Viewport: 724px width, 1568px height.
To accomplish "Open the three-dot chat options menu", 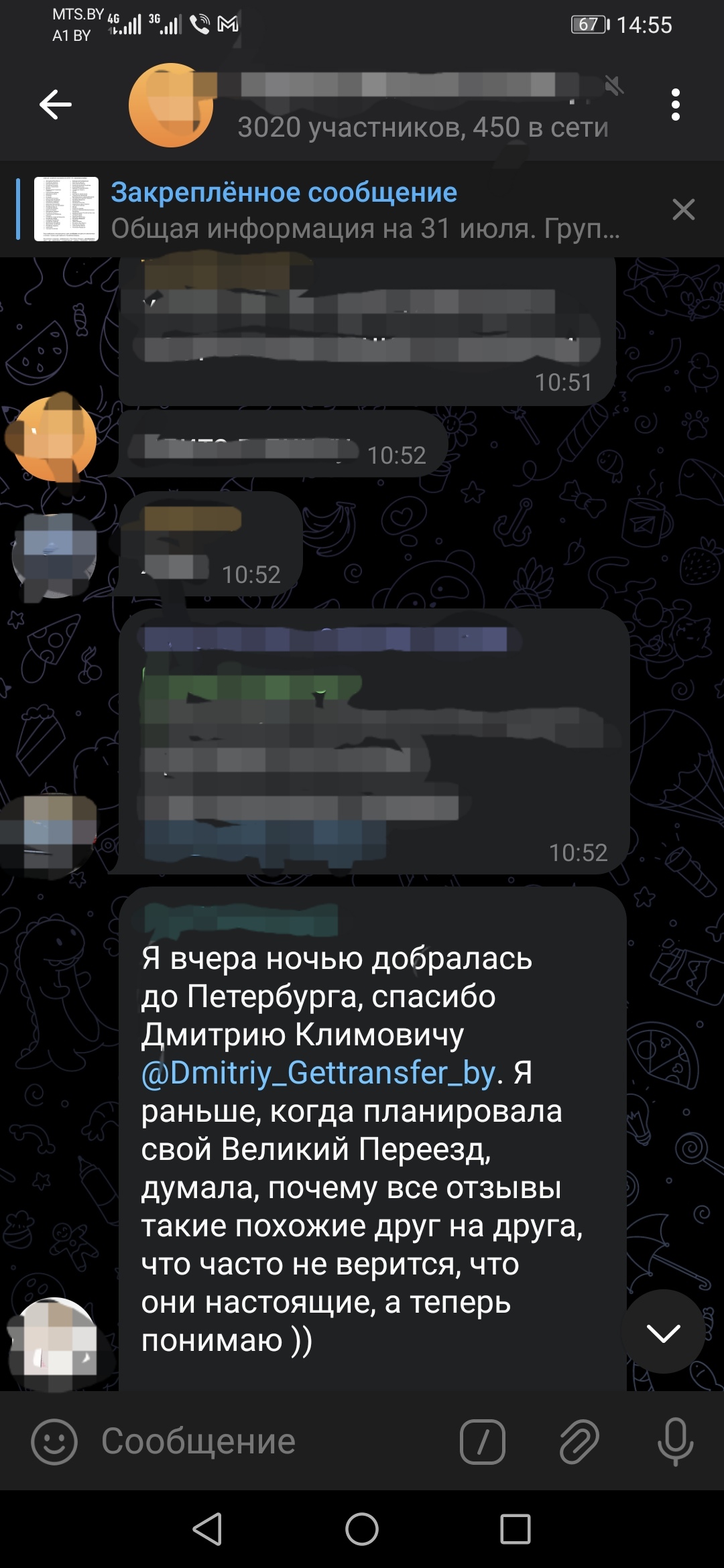I will point(675,105).
